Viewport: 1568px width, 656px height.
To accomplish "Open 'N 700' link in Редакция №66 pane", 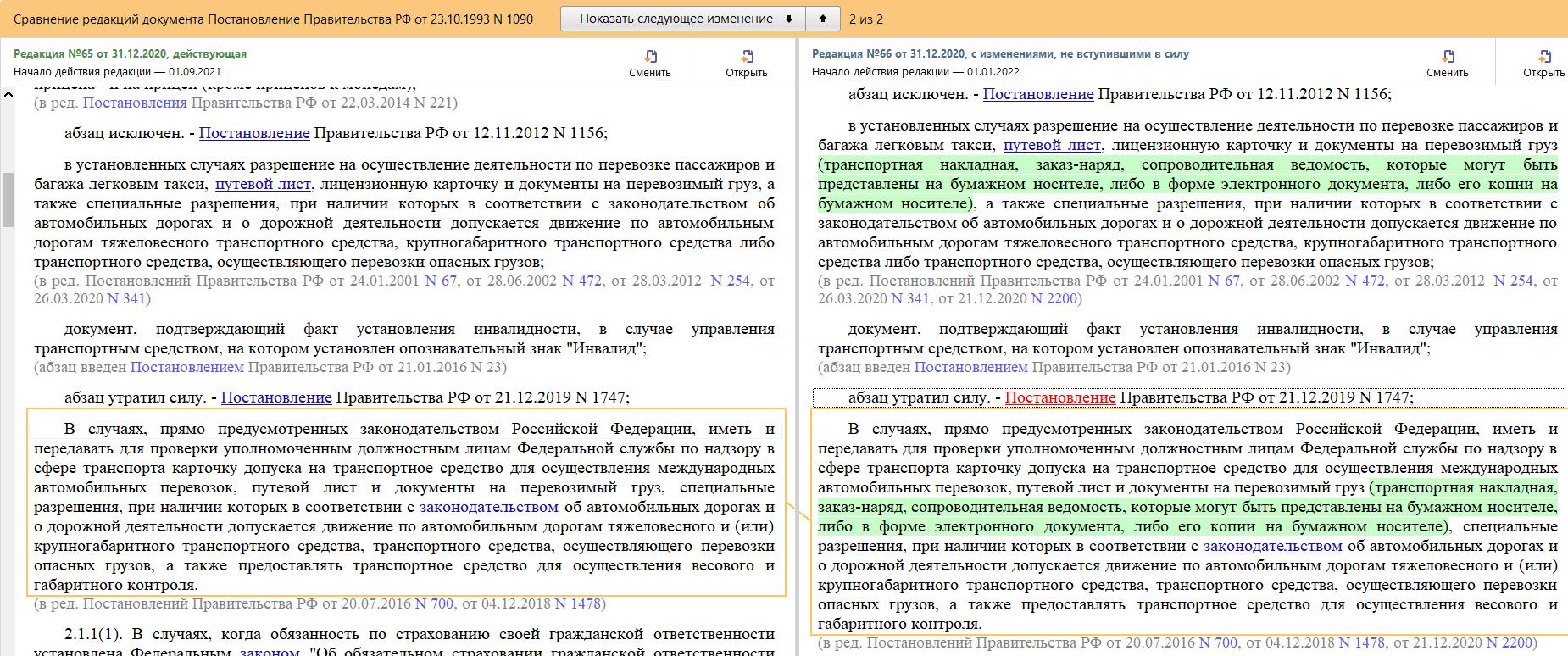I will 1218,642.
